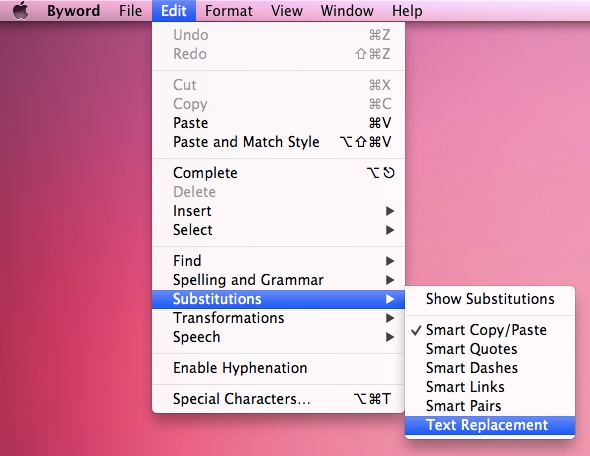This screenshot has width=590, height=456.
Task: Select Paste and Match Style
Action: pyautogui.click(x=278, y=142)
